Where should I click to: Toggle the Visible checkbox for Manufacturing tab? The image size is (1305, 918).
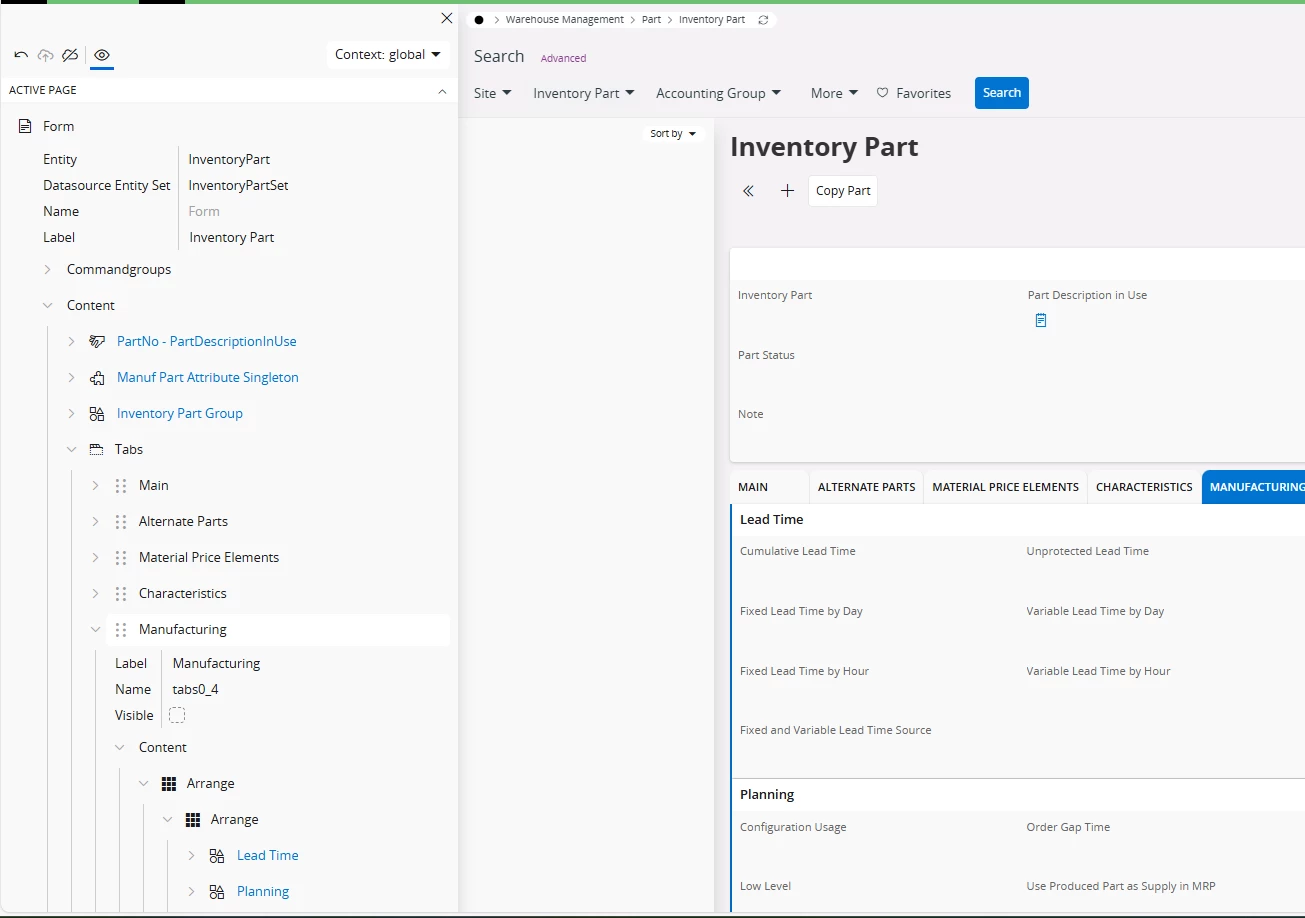[x=177, y=715]
